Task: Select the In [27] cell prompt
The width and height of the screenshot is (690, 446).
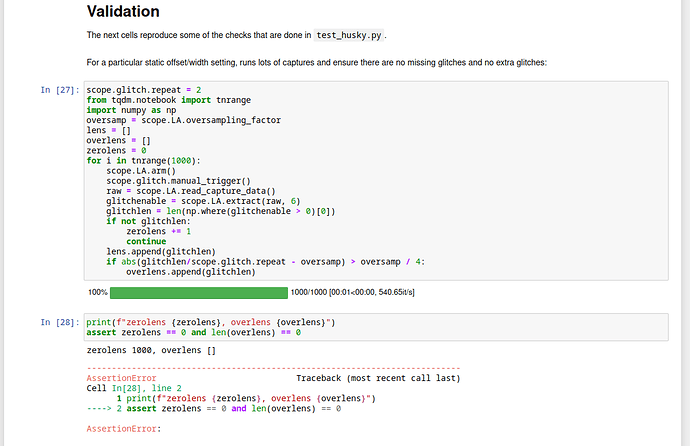Action: coord(59,90)
